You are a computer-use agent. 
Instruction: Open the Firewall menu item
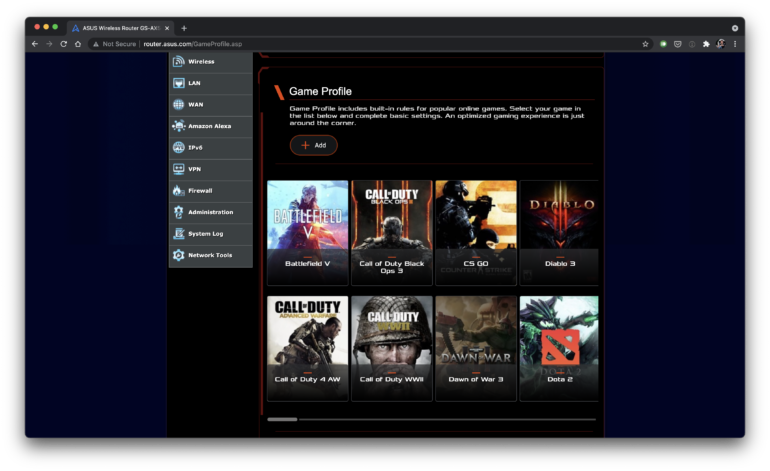211,191
